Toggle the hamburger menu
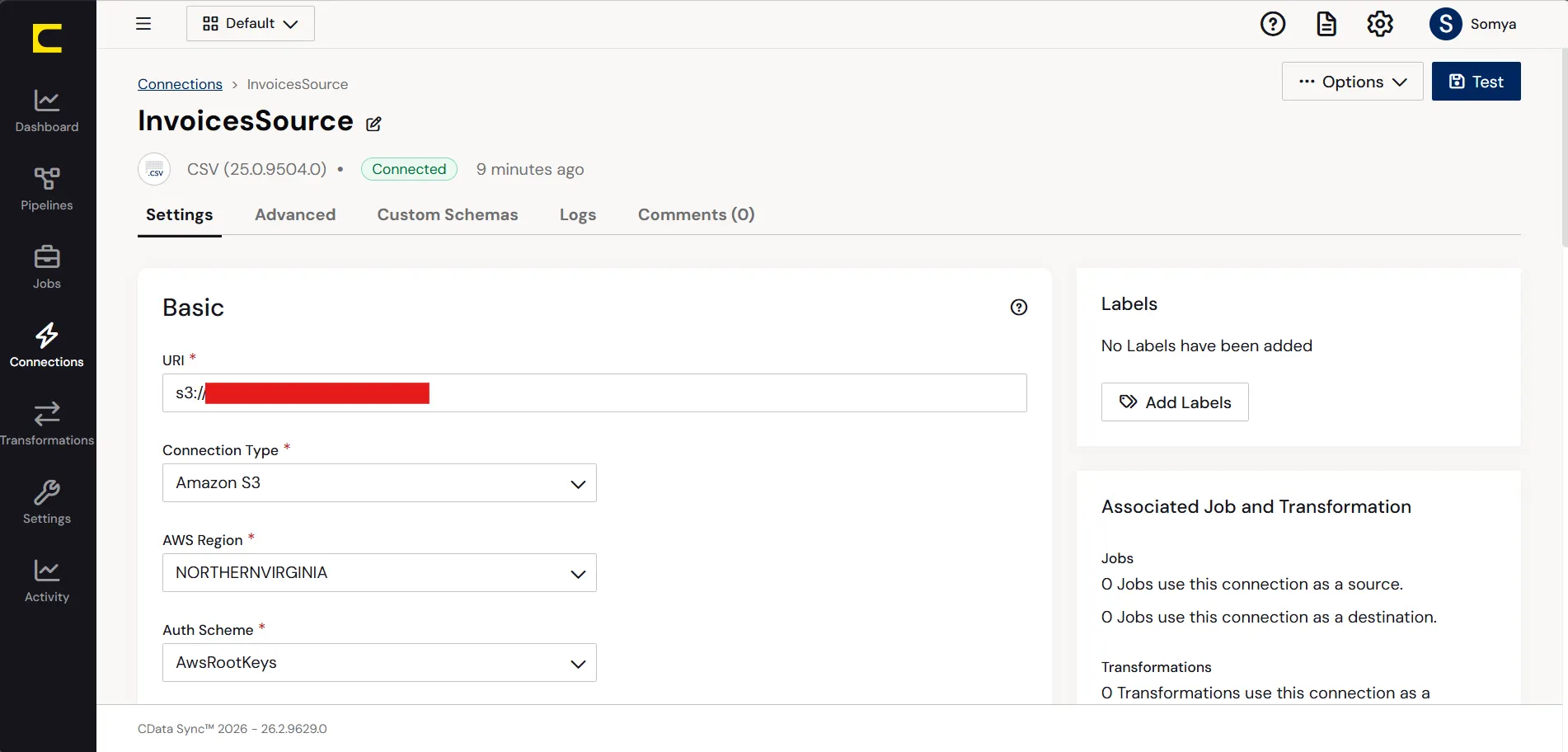This screenshot has height=752, width=1568. coord(143,24)
